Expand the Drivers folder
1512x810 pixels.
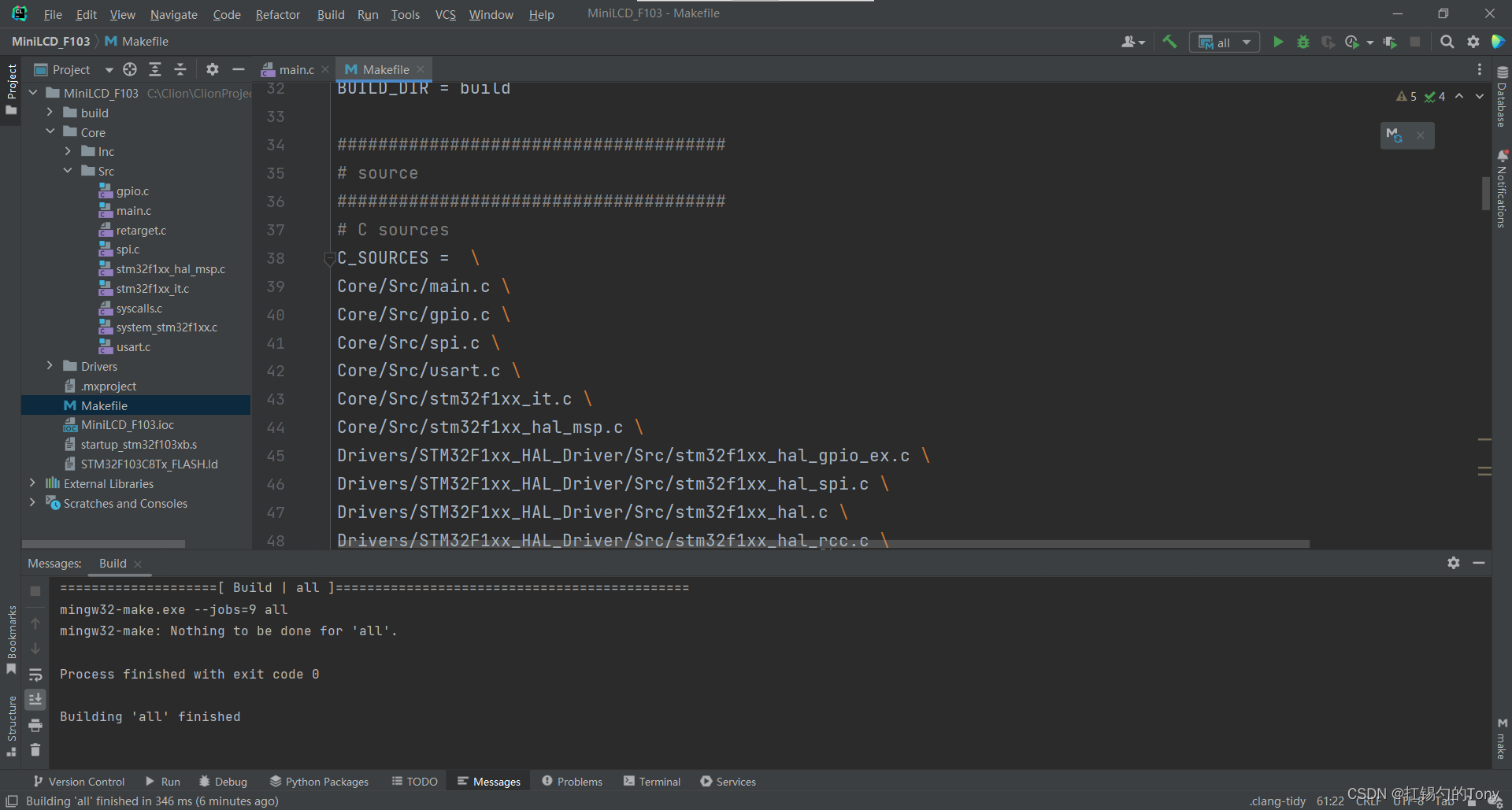[x=50, y=366]
